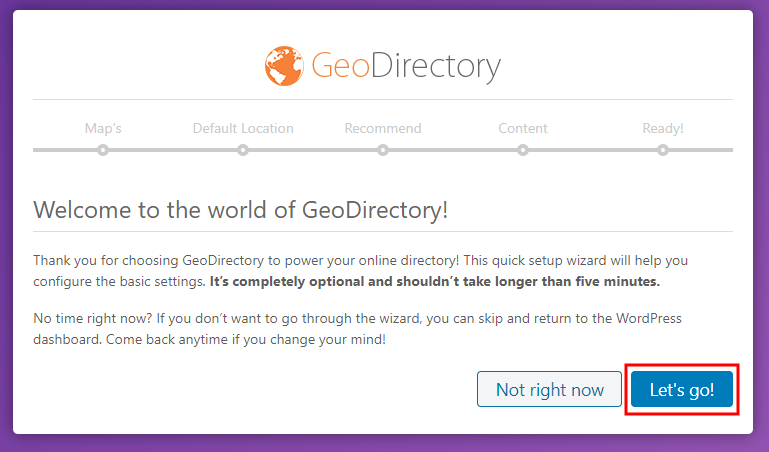Image resolution: width=769 pixels, height=452 pixels.
Task: Click the circle marker under Ready!
Action: coord(663,150)
